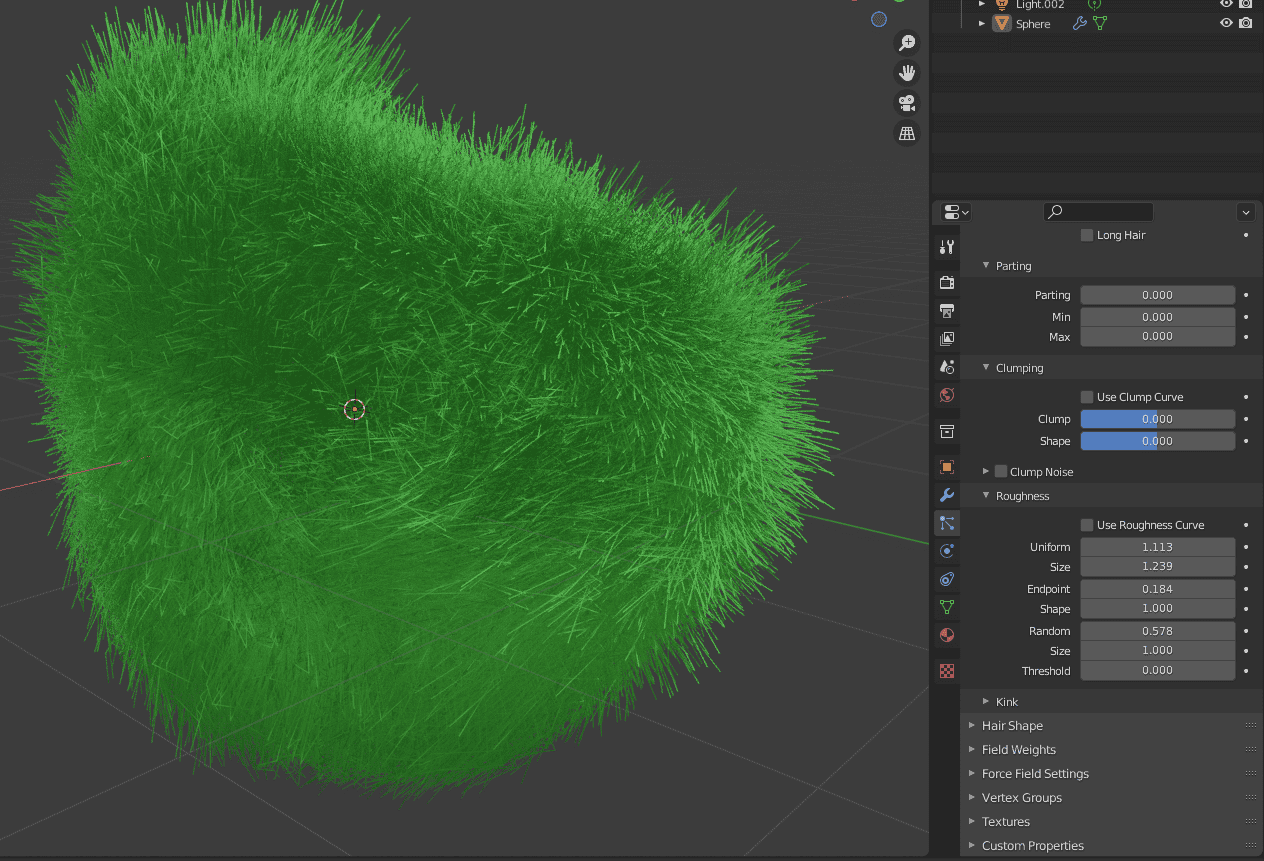The image size is (1264, 861).
Task: Open the Render properties tab
Action: pos(946,282)
